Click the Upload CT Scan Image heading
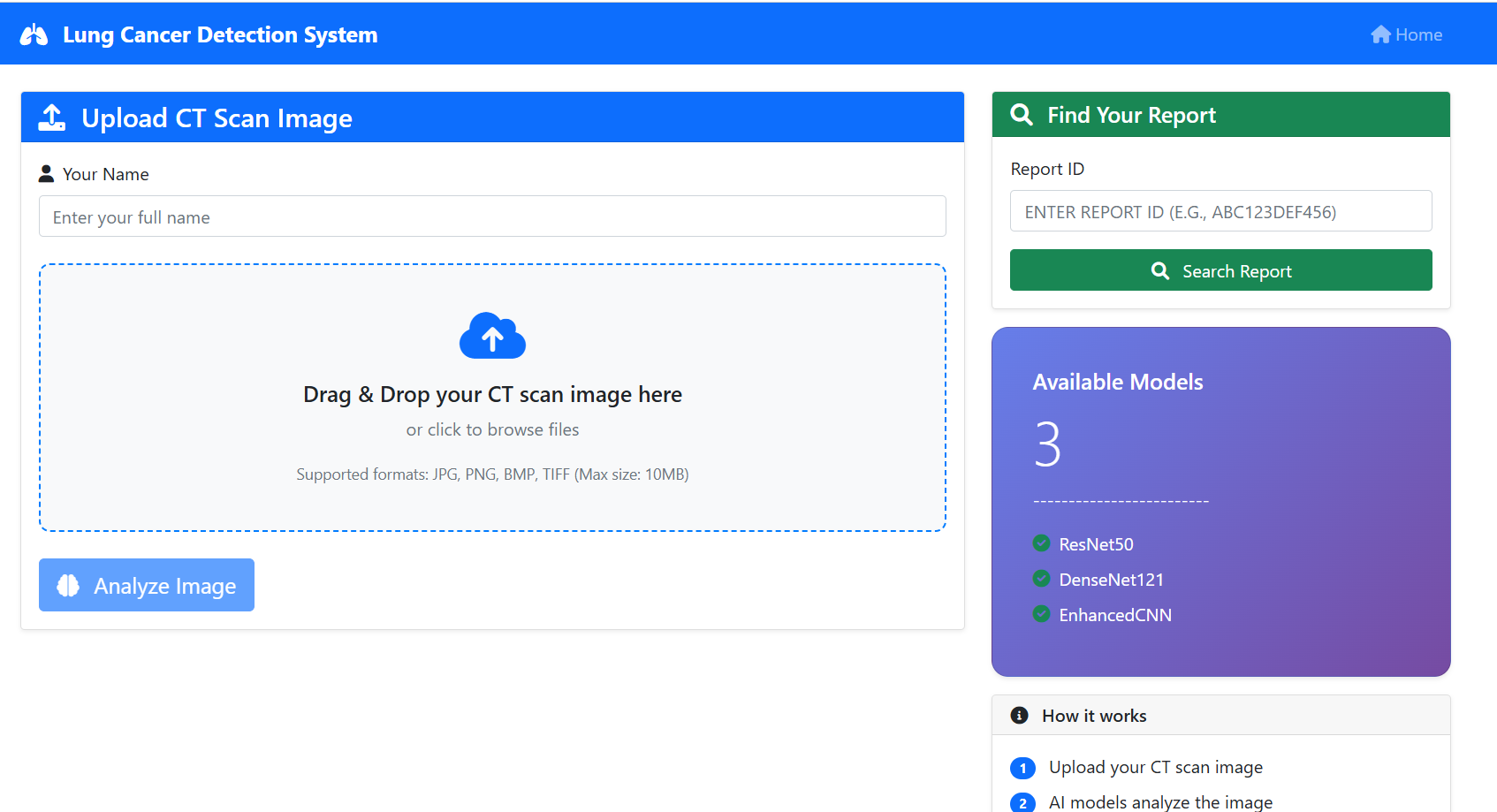 tap(217, 118)
